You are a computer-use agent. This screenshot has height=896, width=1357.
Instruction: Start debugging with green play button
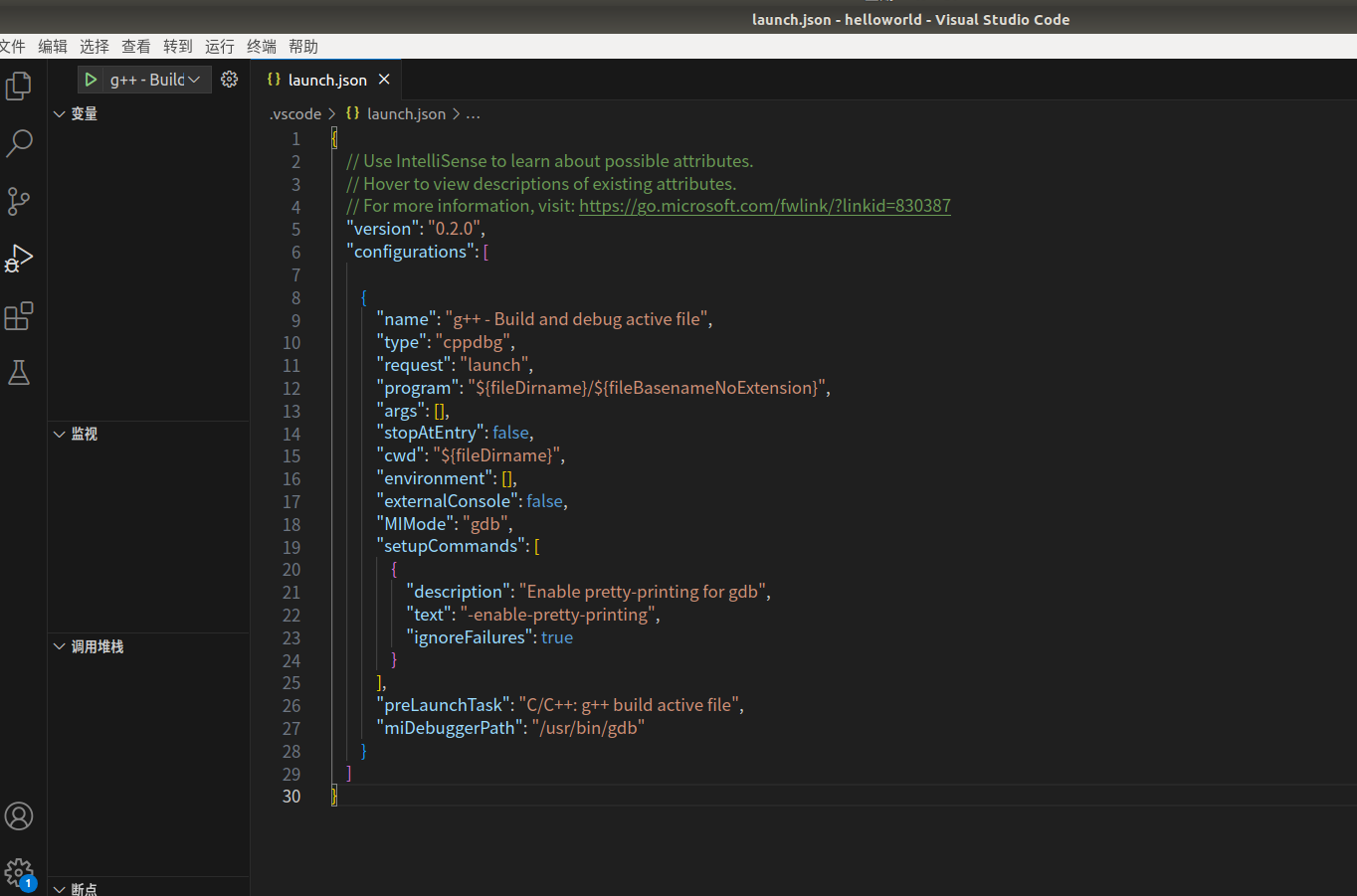(91, 80)
